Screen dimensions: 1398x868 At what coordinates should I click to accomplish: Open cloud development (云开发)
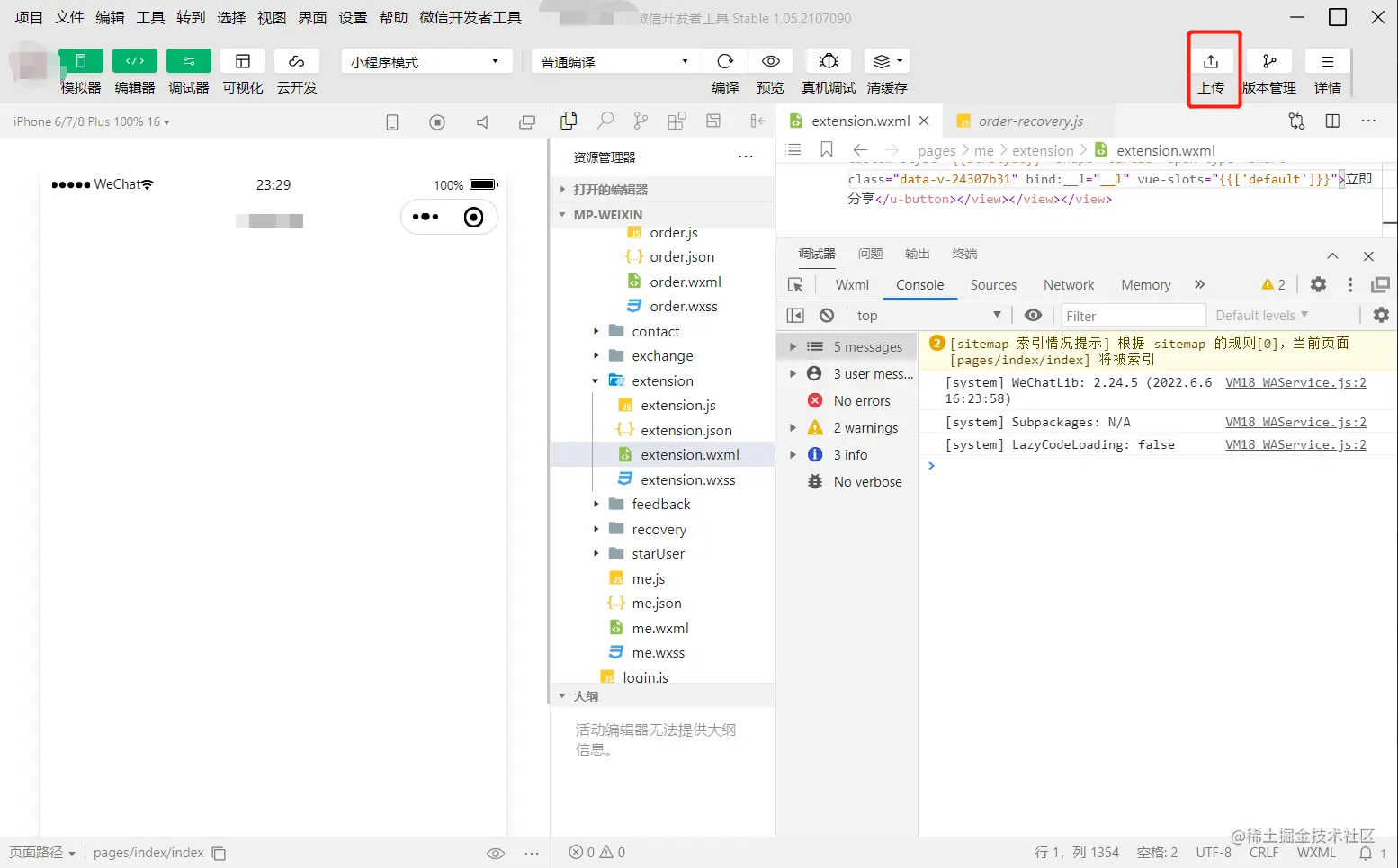(297, 61)
